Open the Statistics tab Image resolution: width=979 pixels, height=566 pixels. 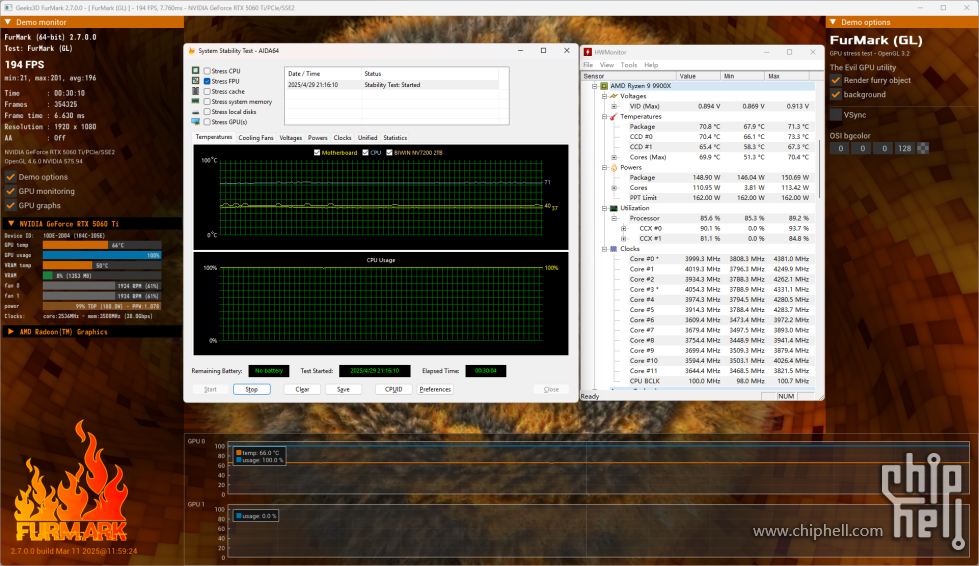coord(395,138)
